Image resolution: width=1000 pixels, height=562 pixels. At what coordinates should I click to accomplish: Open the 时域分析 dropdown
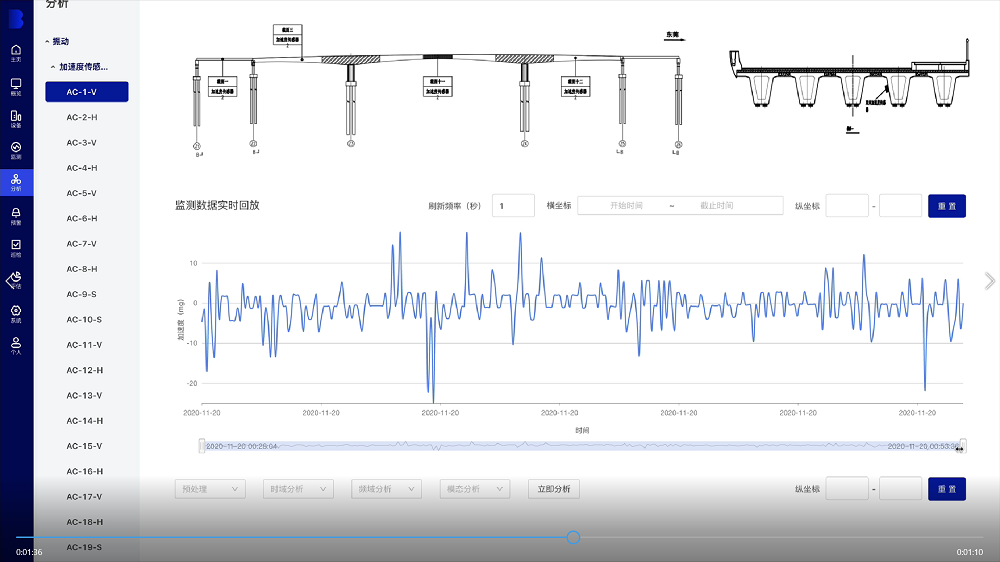point(298,489)
